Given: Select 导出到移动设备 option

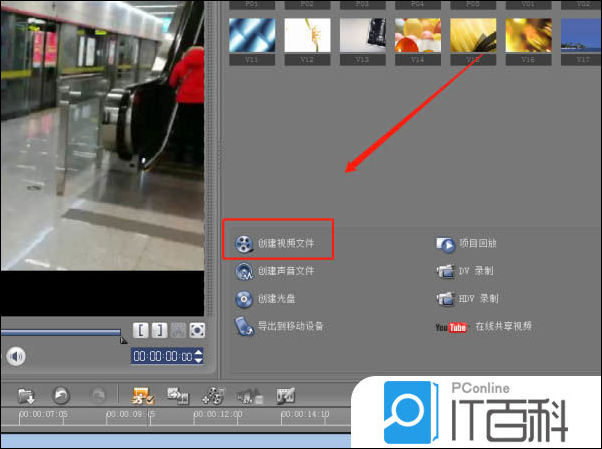Looking at the screenshot, I should [x=291, y=326].
